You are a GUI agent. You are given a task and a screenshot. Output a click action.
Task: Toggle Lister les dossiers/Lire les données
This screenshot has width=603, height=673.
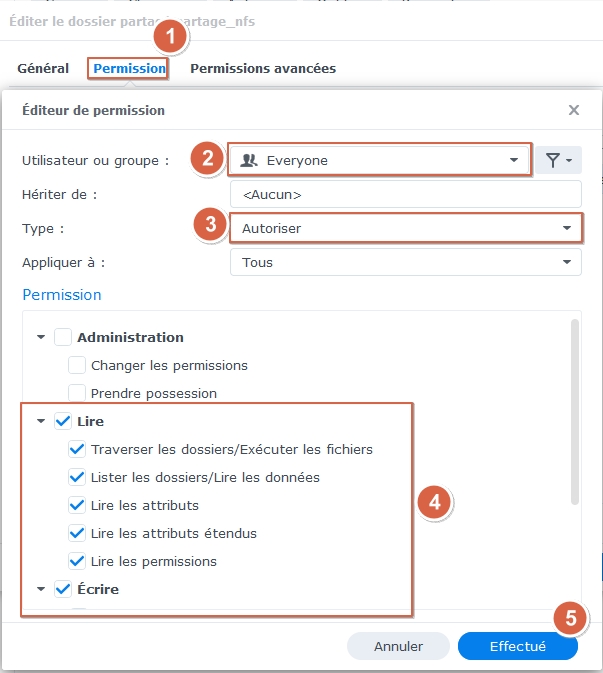click(77, 478)
